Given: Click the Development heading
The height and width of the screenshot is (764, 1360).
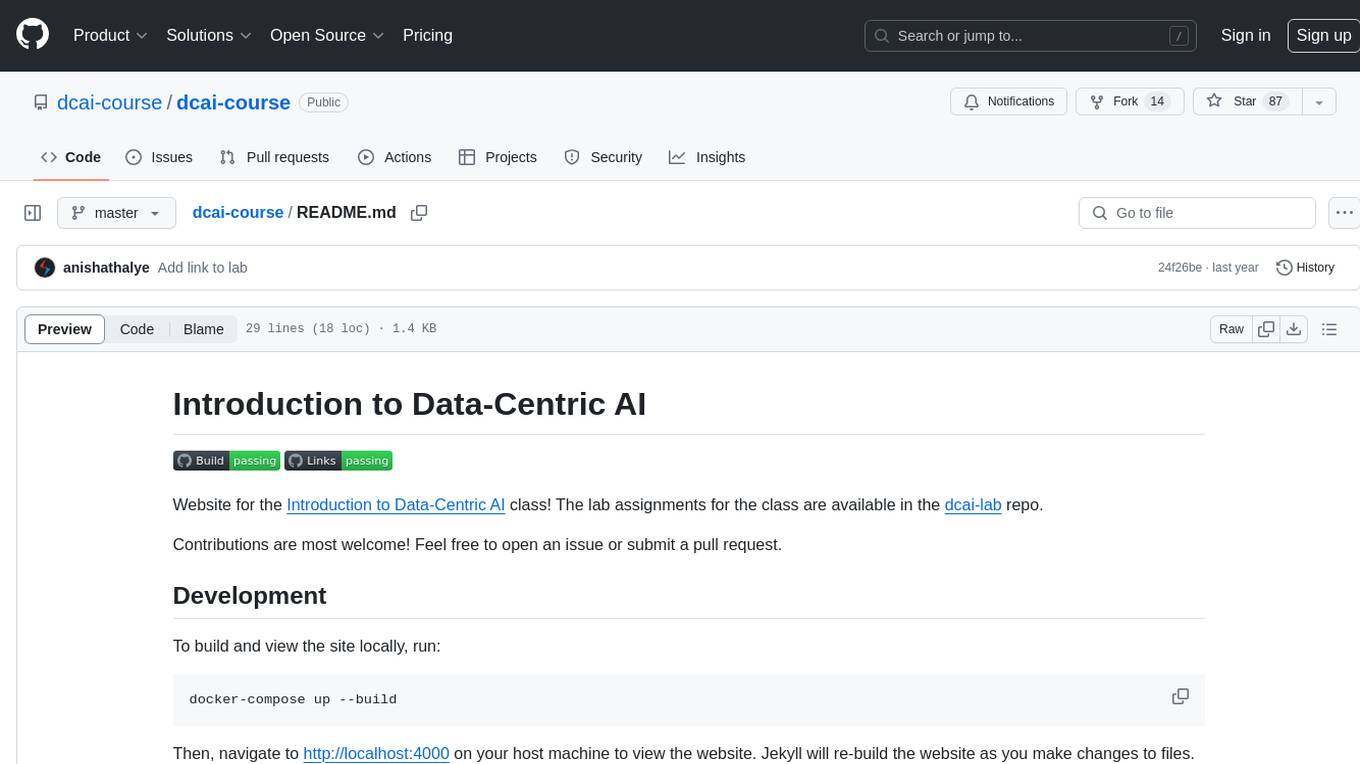Looking at the screenshot, I should pyautogui.click(x=250, y=595).
